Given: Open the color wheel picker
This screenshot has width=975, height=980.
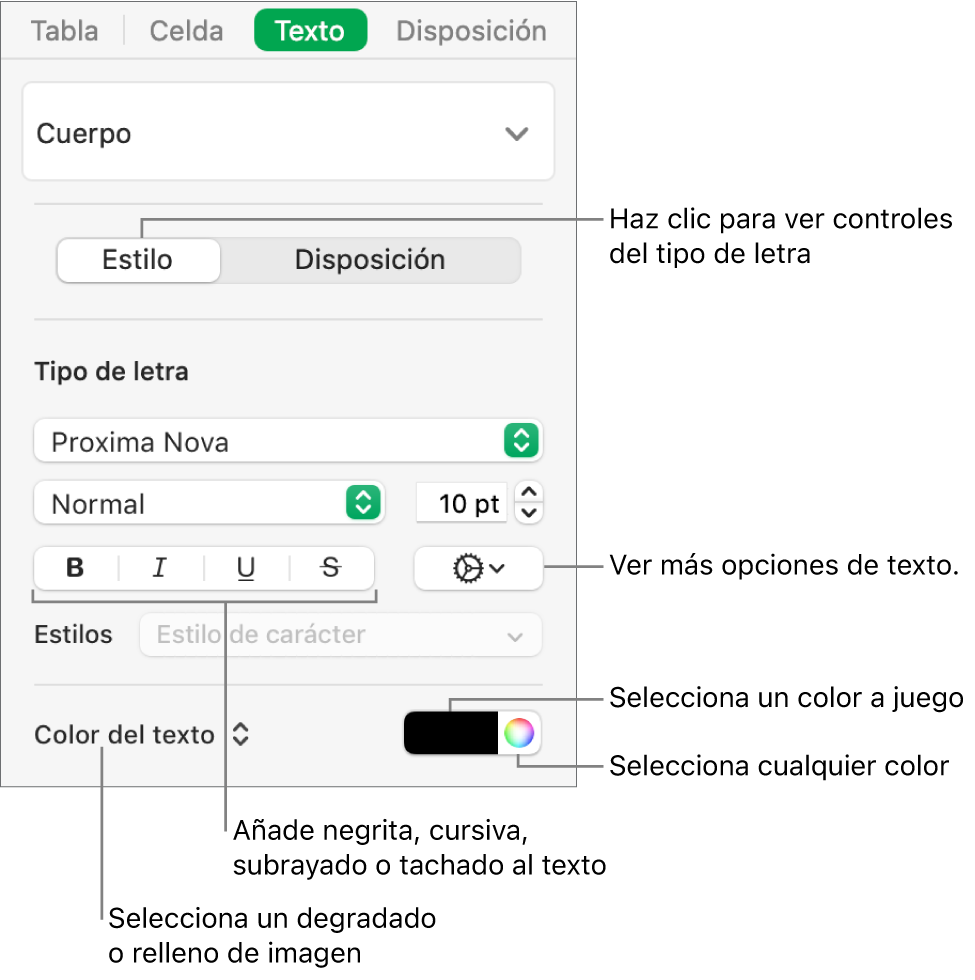Looking at the screenshot, I should pos(519,732).
